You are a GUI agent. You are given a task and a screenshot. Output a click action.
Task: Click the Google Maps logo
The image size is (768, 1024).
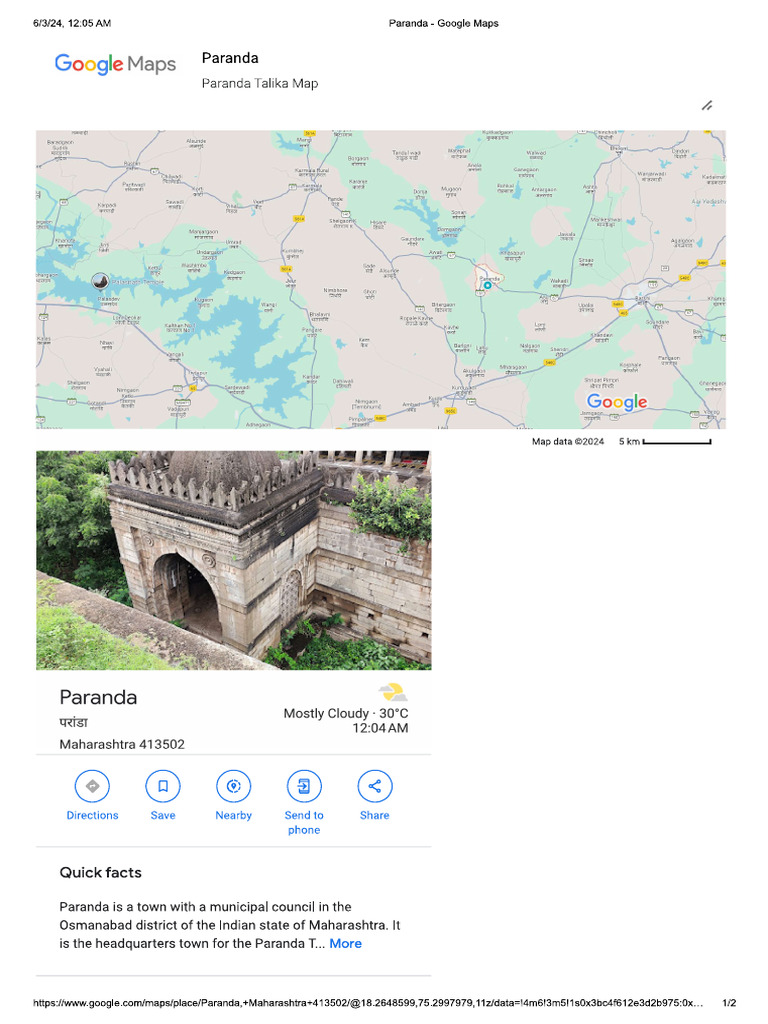click(x=116, y=64)
